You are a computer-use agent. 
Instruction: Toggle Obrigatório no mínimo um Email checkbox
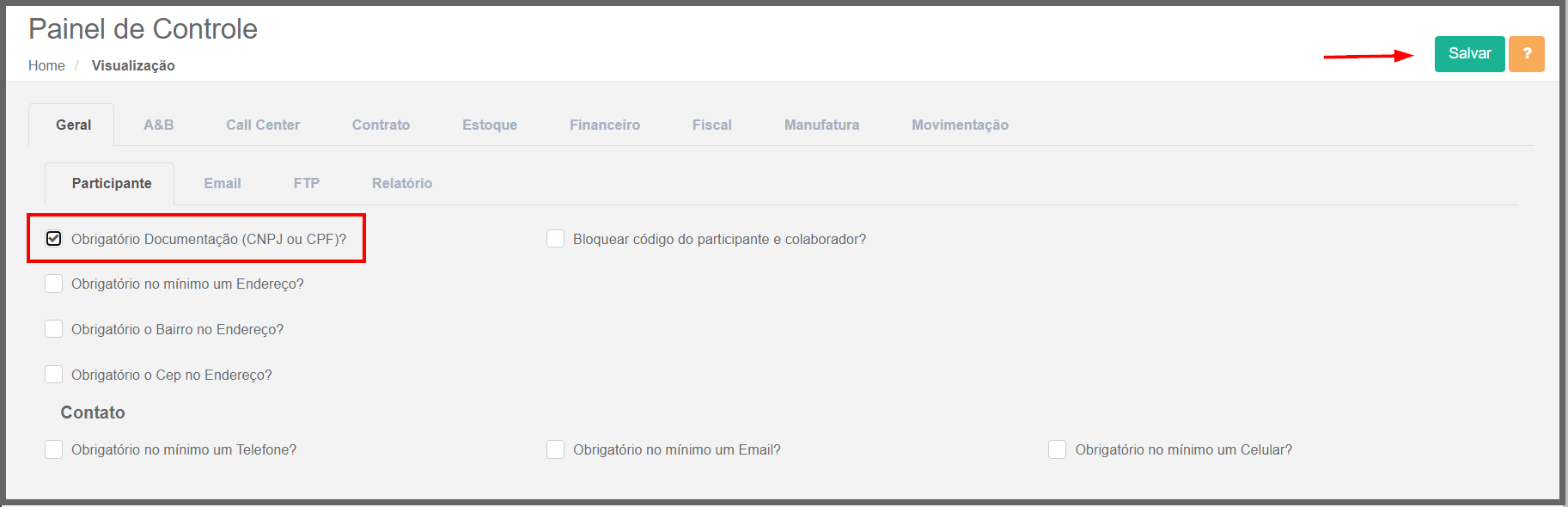coord(556,449)
